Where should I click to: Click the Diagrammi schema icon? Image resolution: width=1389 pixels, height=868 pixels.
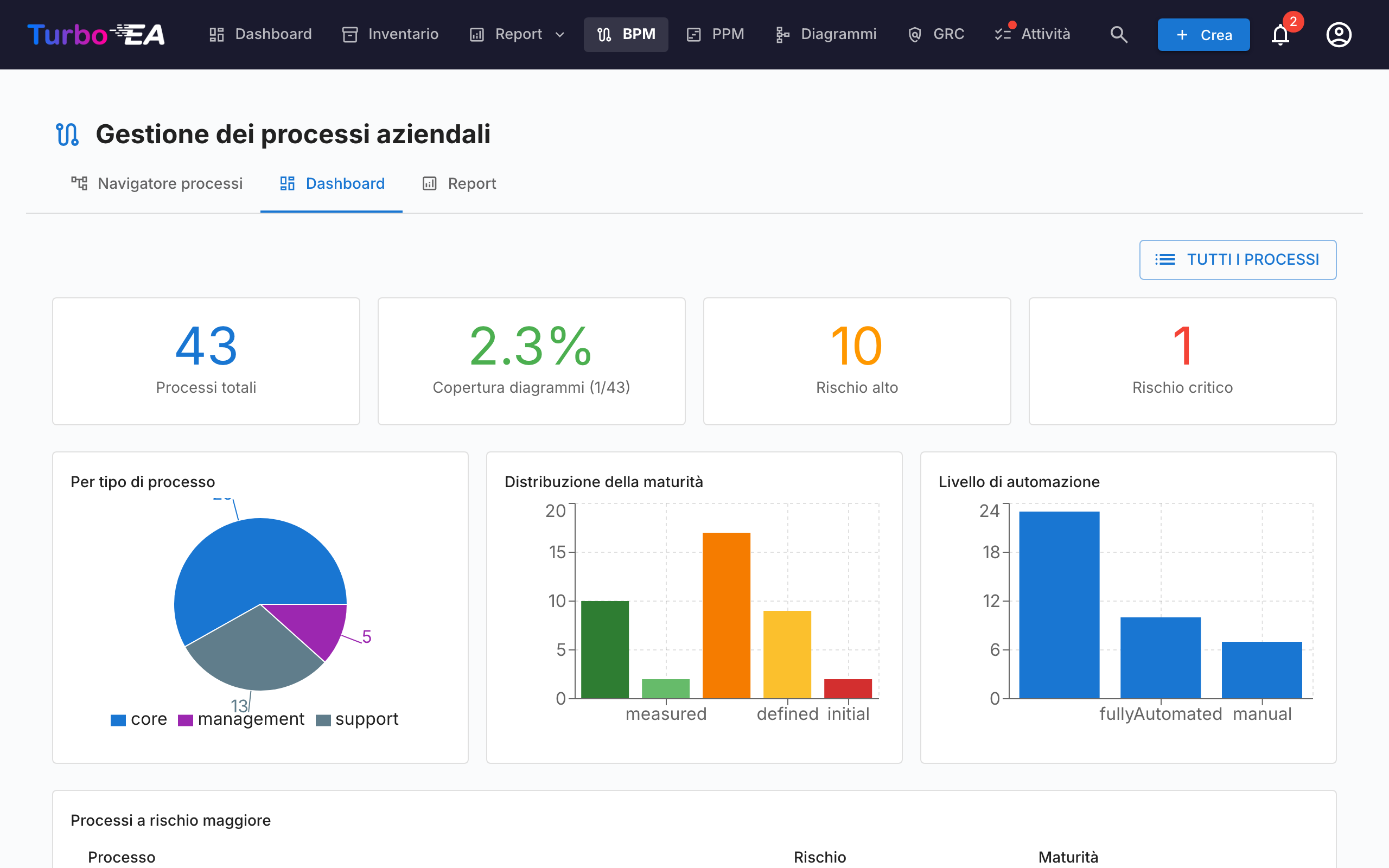pyautogui.click(x=782, y=34)
